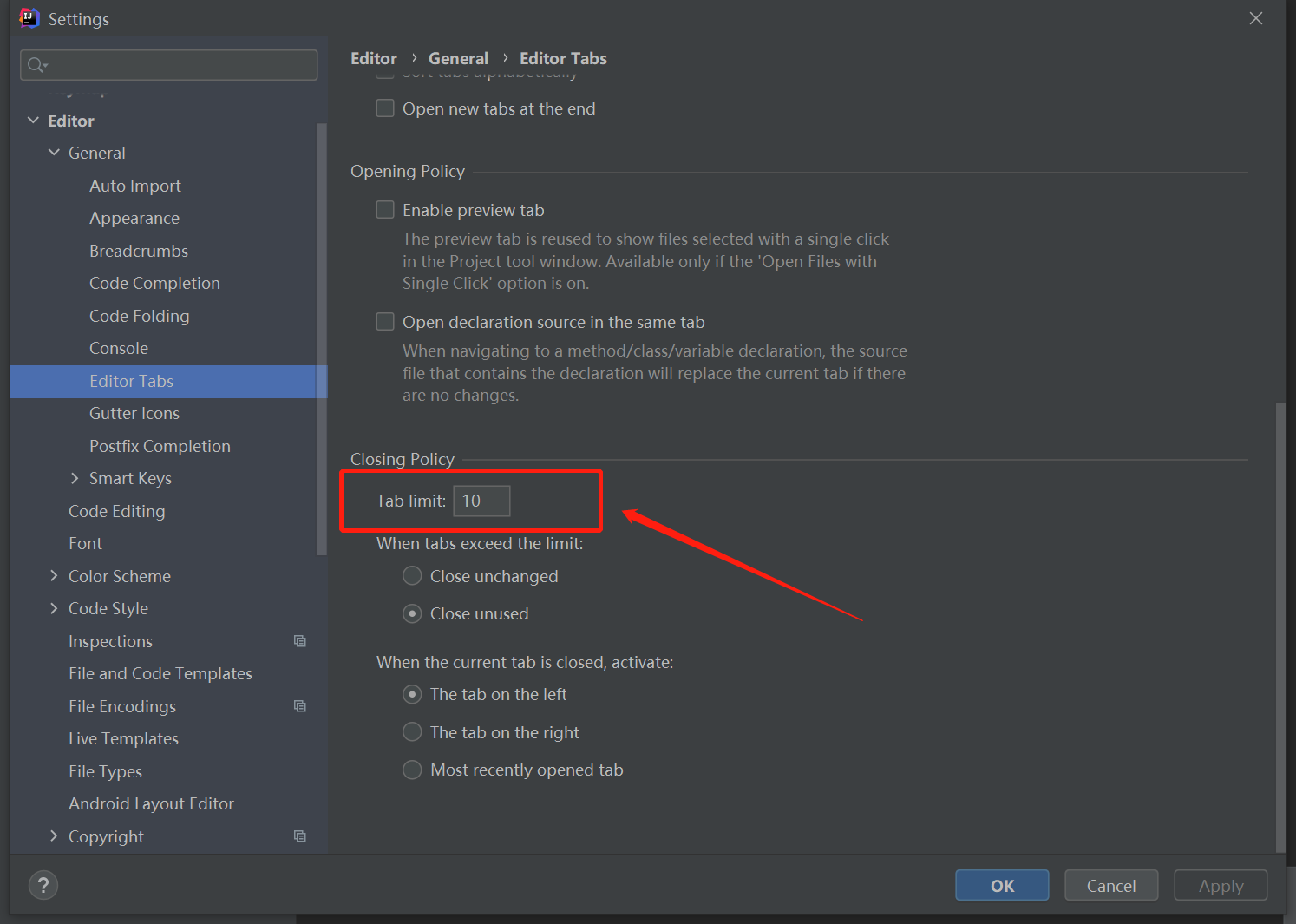The image size is (1296, 924).
Task: Click the Cancel button
Action: click(x=1111, y=885)
